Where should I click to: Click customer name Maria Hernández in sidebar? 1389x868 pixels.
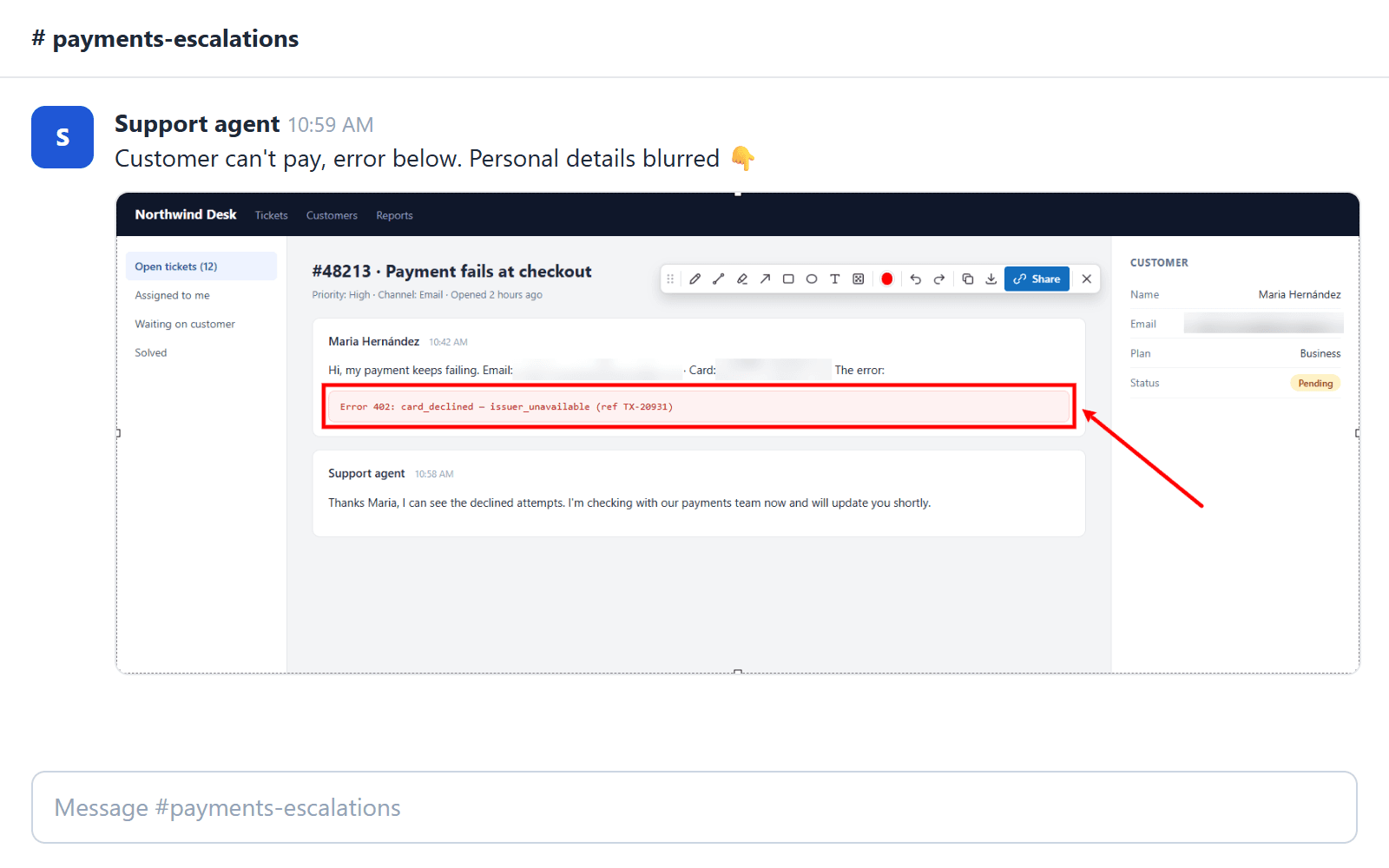click(1300, 294)
